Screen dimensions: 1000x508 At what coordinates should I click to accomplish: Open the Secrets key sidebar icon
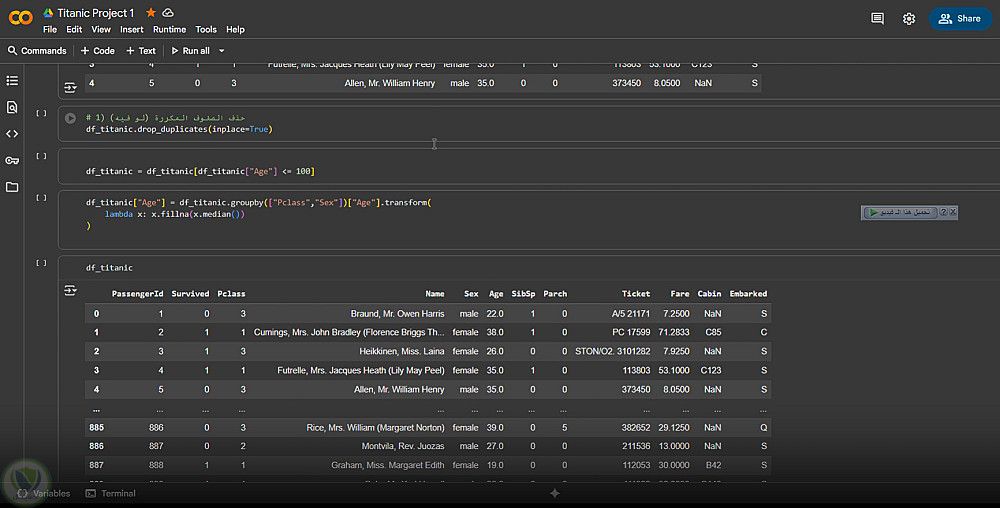(x=12, y=161)
